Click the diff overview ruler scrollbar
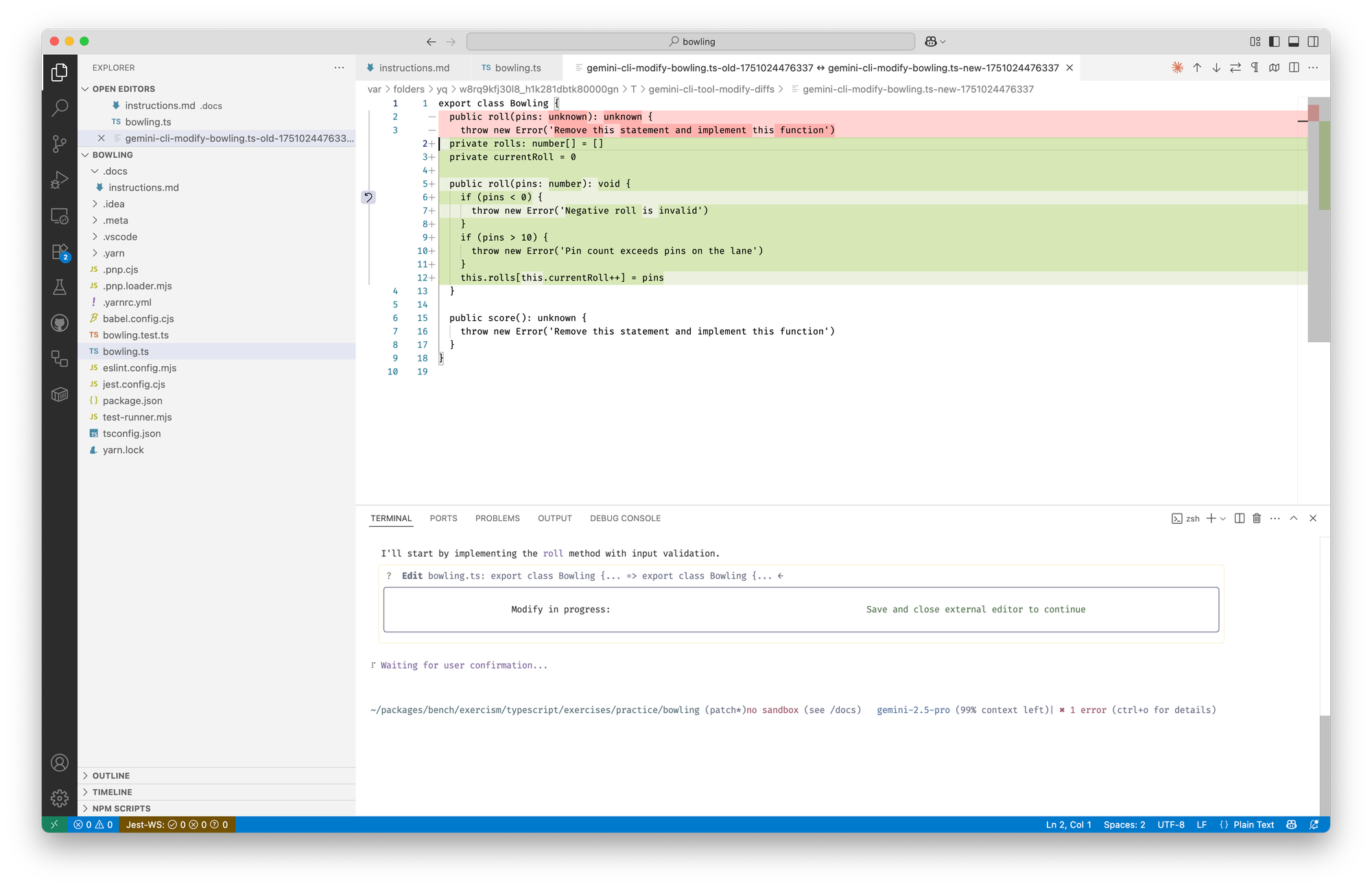Viewport: 1372px width, 888px height. [1318, 219]
